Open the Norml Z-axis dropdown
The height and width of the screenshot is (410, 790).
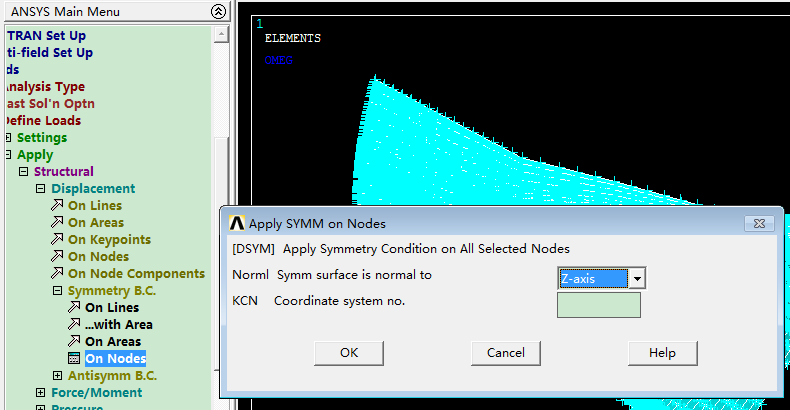pos(637,278)
